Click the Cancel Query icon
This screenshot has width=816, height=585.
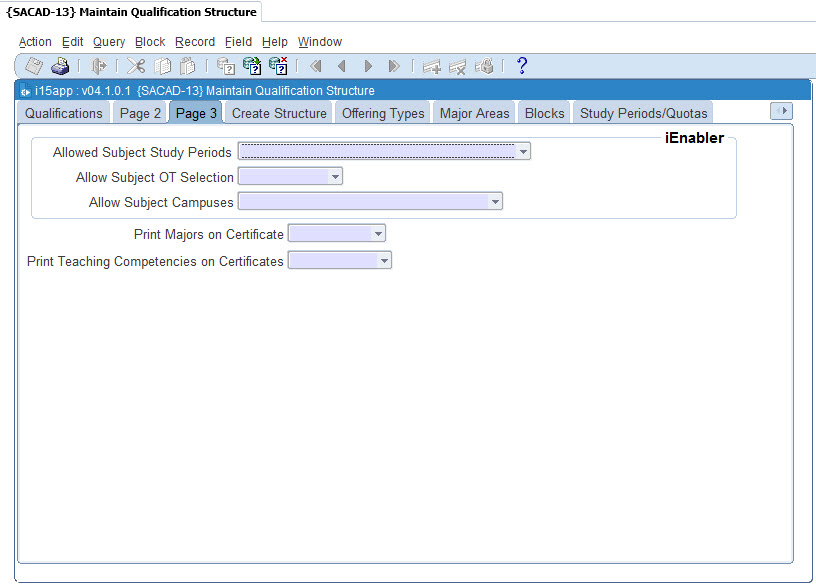tap(278, 67)
